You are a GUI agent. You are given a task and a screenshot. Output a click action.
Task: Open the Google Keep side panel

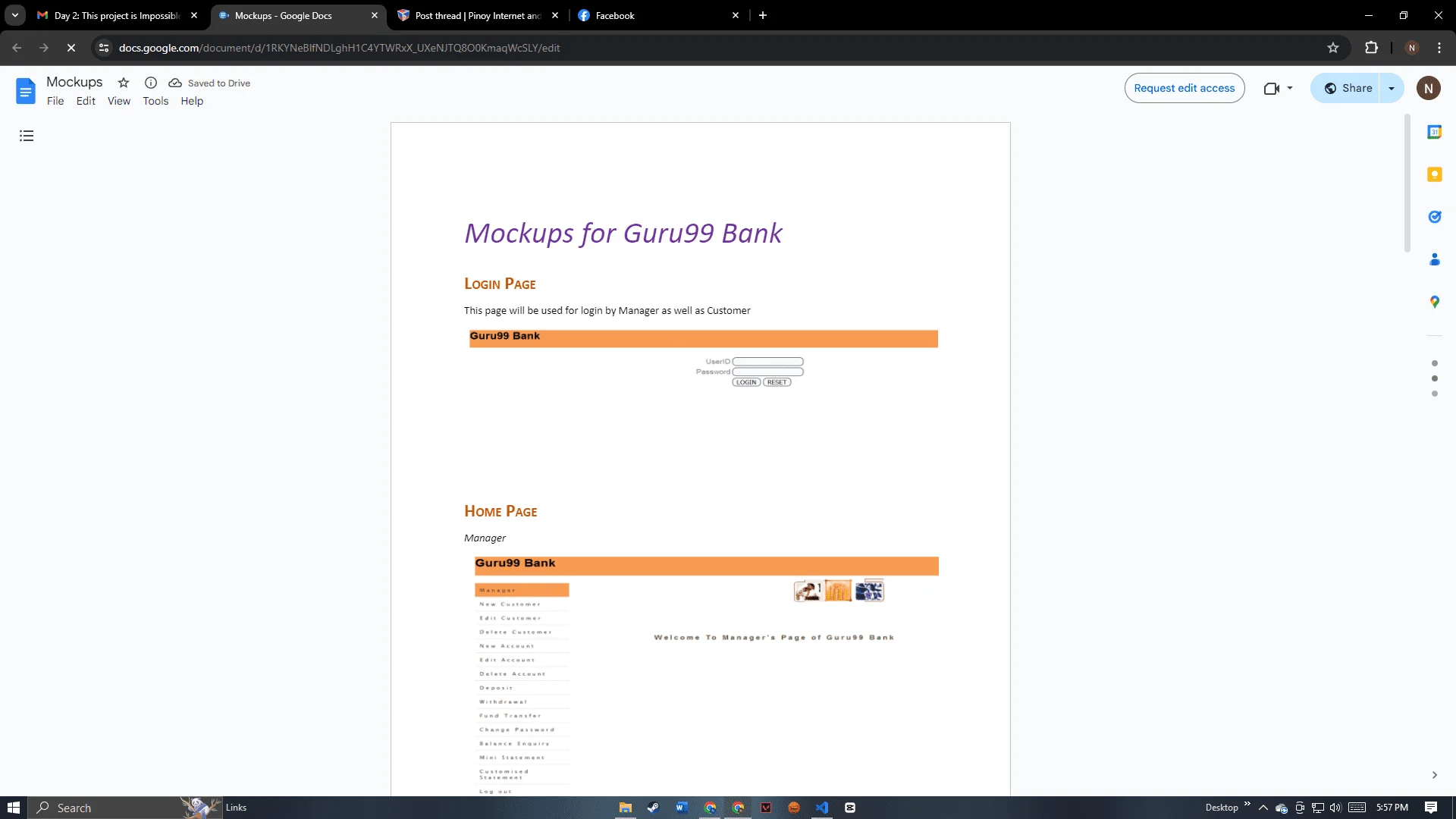(x=1434, y=174)
